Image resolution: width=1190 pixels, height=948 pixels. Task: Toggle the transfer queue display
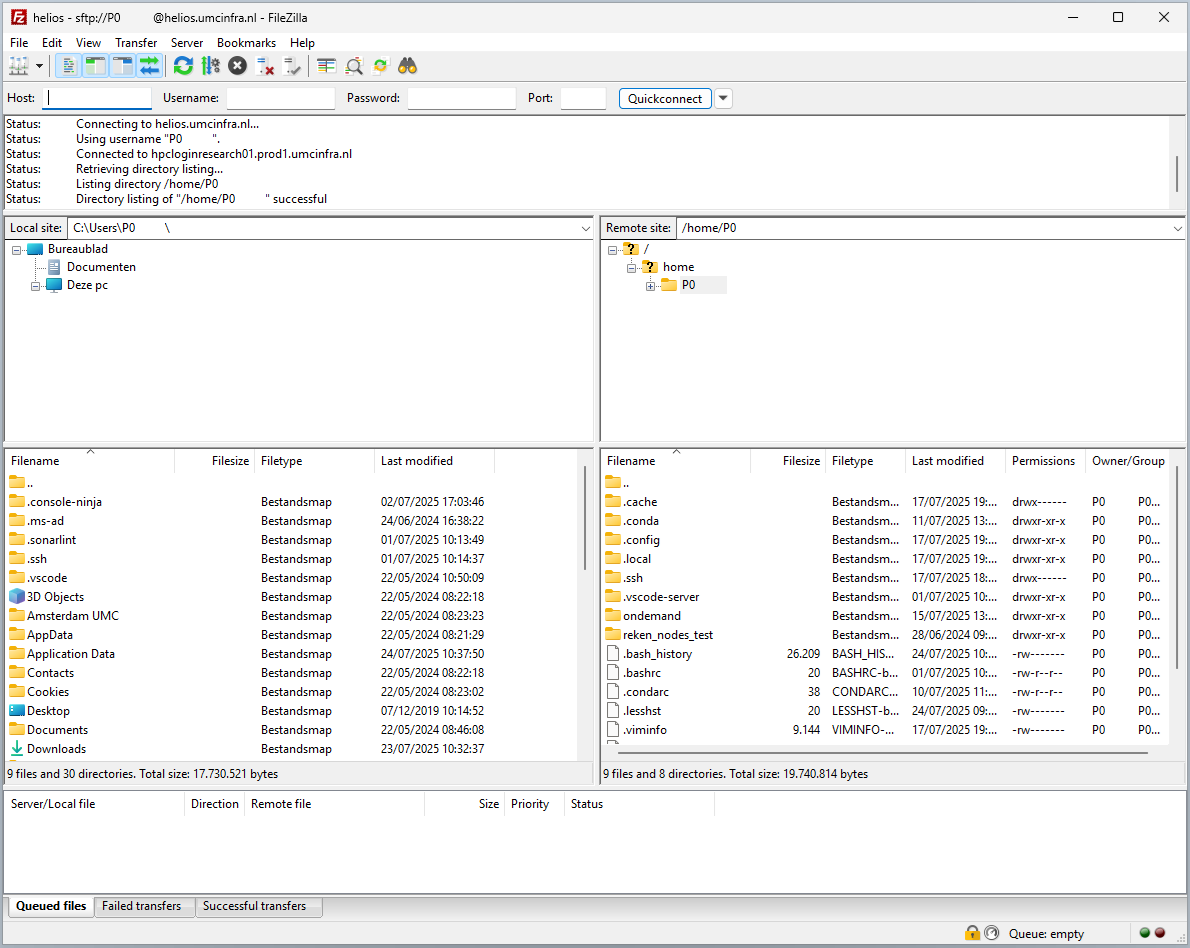(150, 66)
